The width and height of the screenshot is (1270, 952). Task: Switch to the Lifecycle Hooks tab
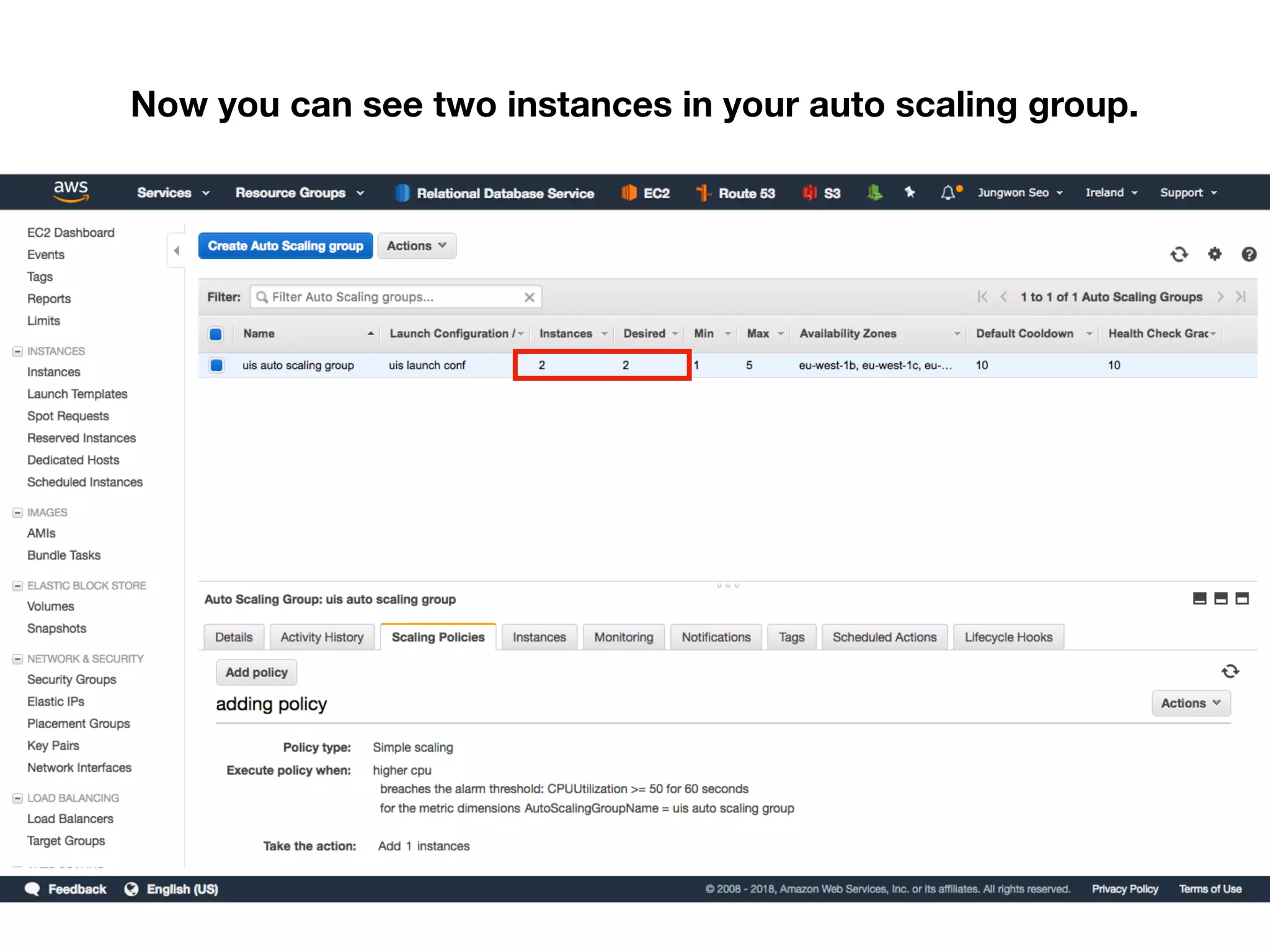pos(1009,637)
